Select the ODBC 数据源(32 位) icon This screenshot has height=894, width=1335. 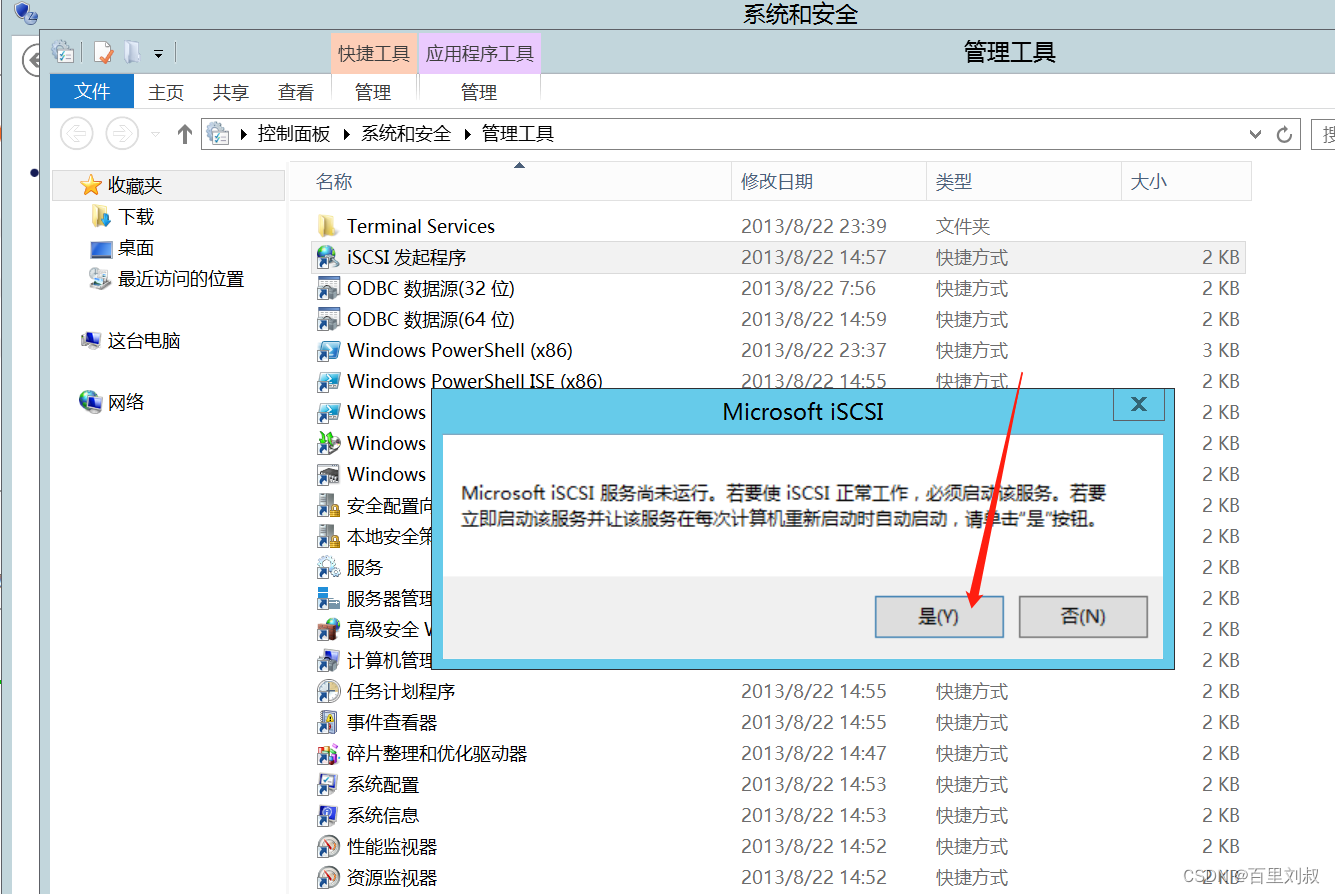[328, 288]
